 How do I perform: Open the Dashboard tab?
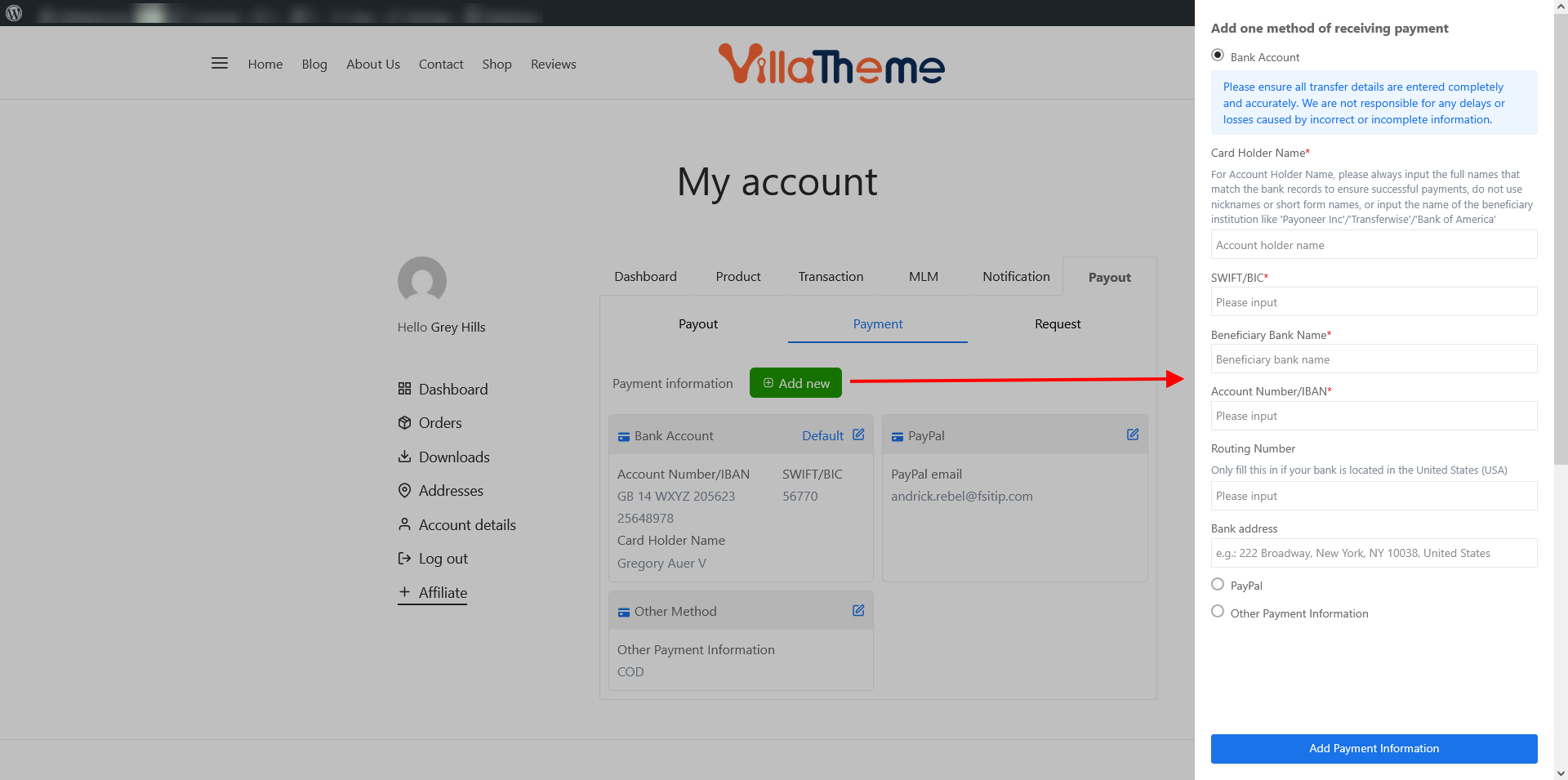point(645,276)
